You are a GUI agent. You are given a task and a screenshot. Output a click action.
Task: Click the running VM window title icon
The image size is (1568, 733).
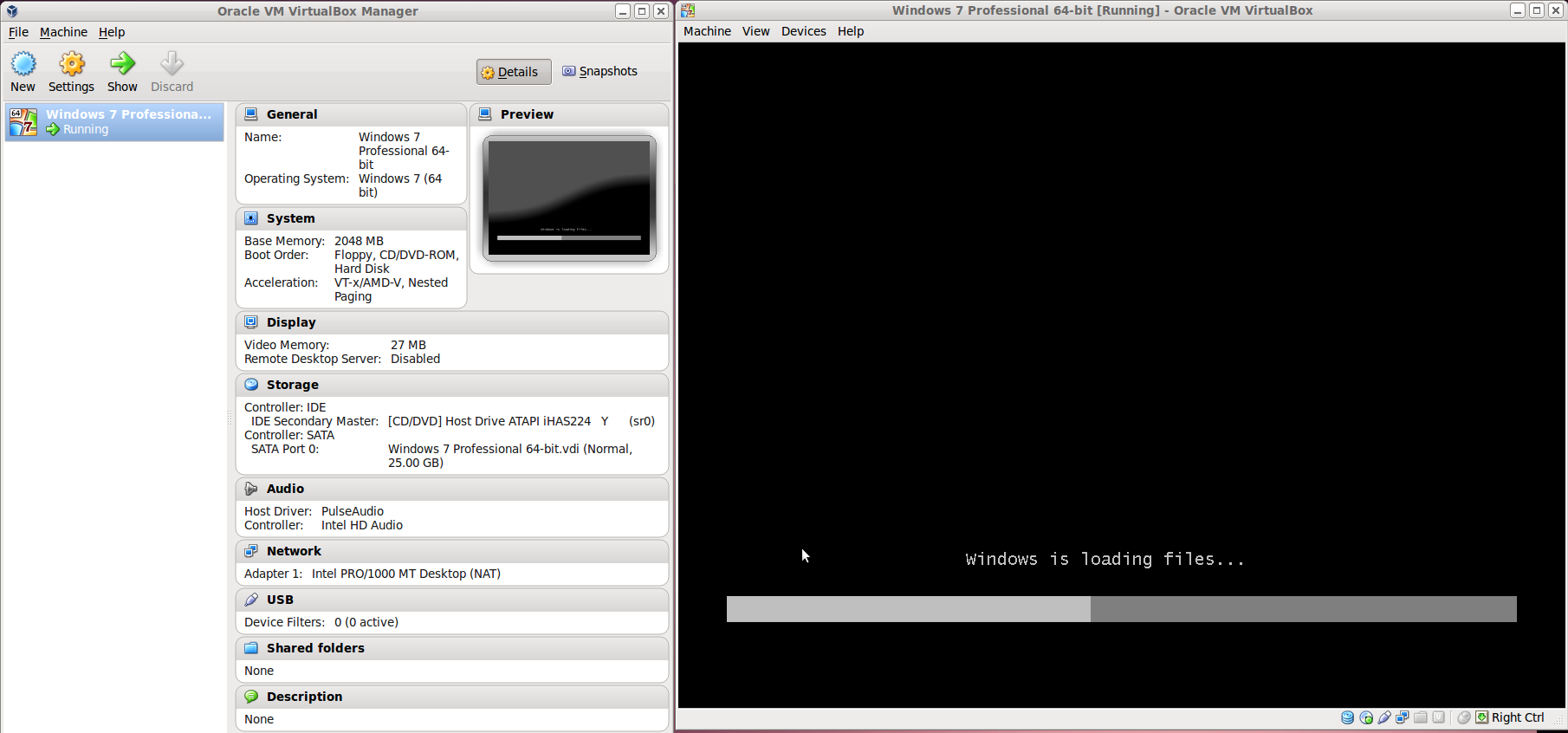pos(688,10)
